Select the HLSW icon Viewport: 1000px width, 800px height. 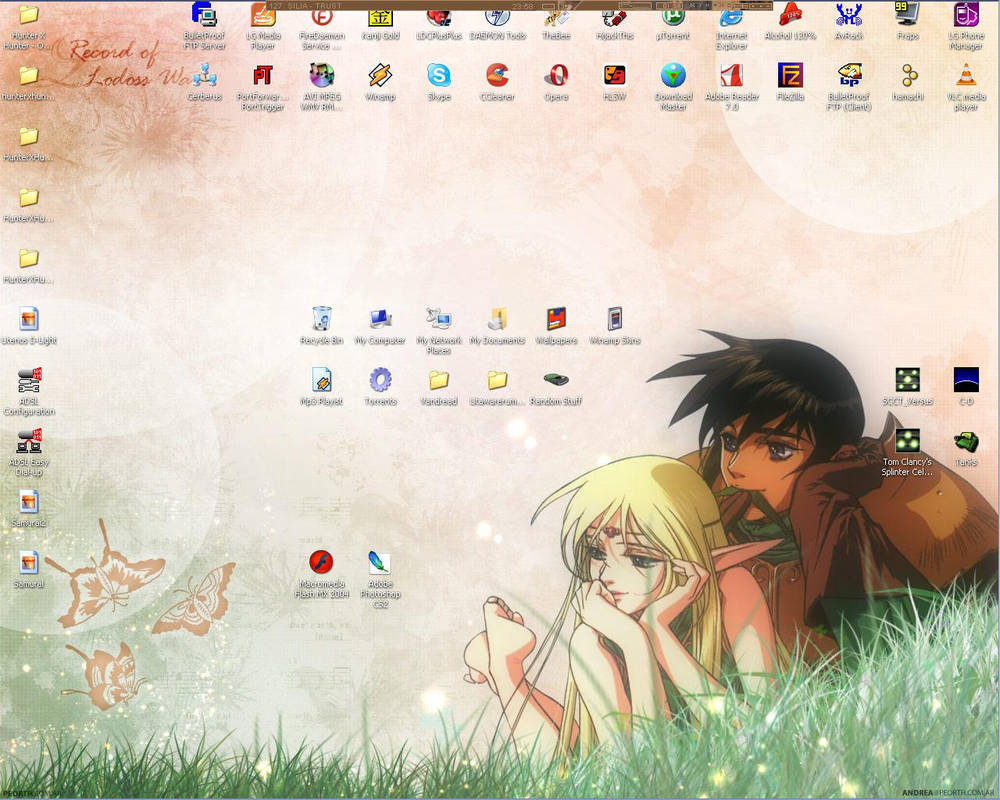pos(615,75)
